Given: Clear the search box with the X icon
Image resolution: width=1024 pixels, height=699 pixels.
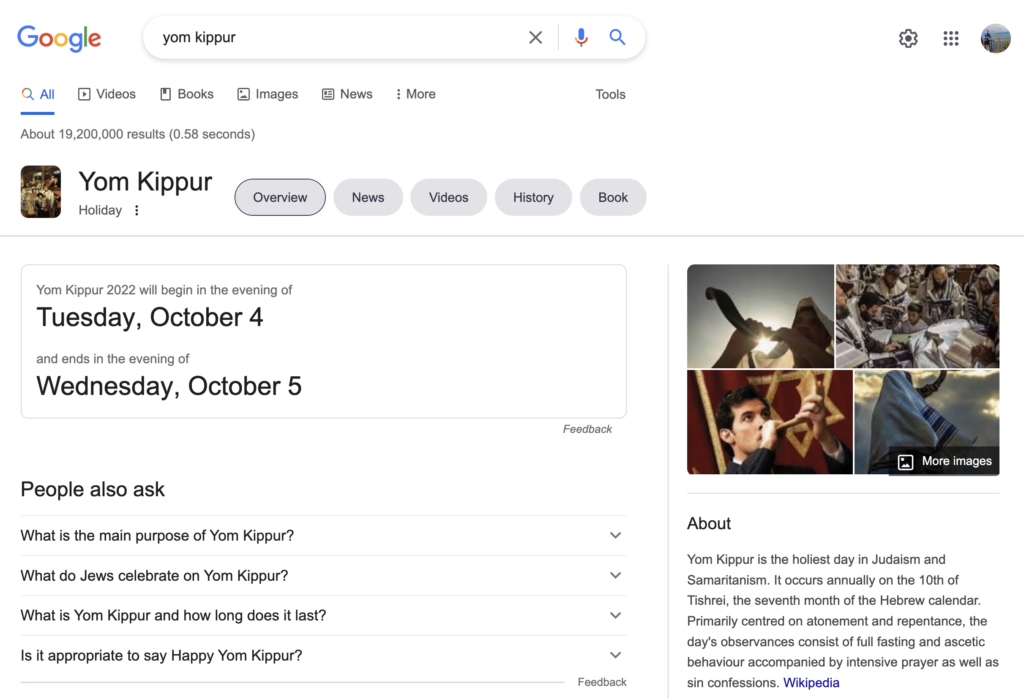Looking at the screenshot, I should 536,37.
